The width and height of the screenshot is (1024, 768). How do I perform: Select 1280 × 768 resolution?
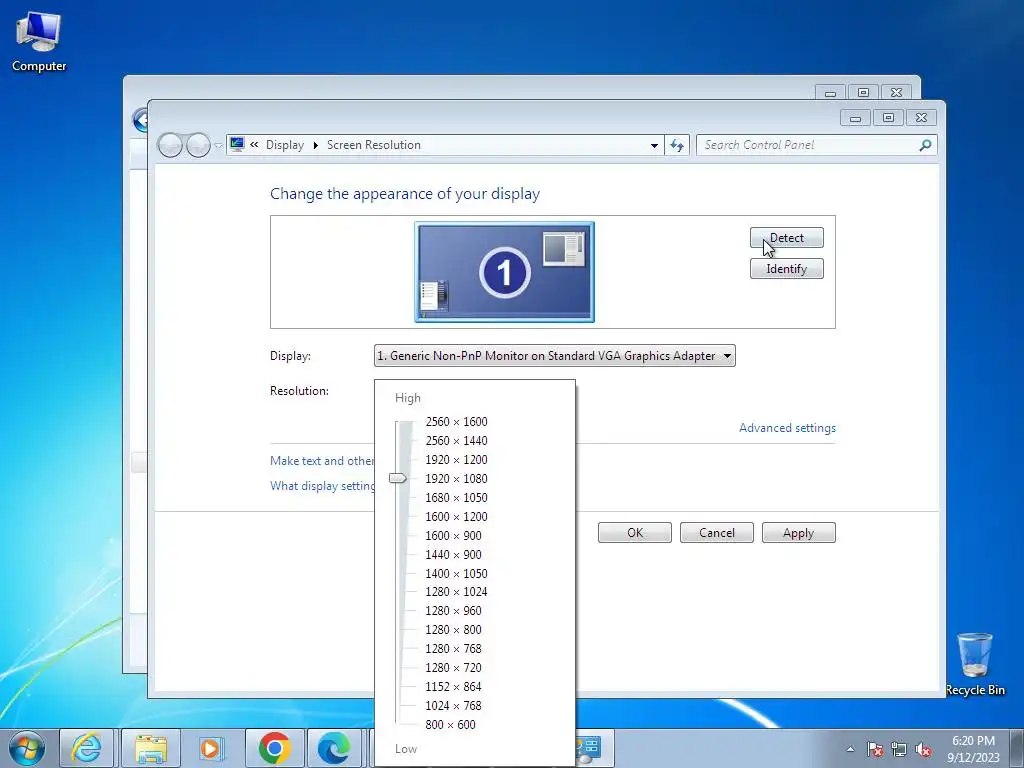[x=454, y=648]
